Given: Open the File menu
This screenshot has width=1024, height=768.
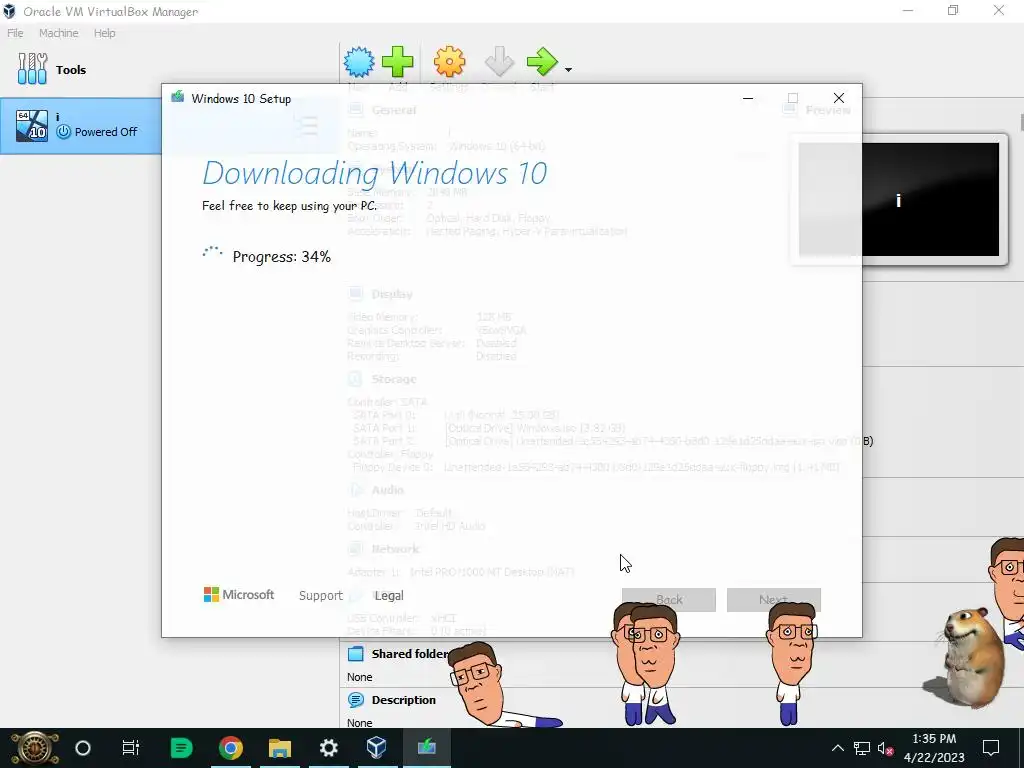Looking at the screenshot, I should coord(15,33).
